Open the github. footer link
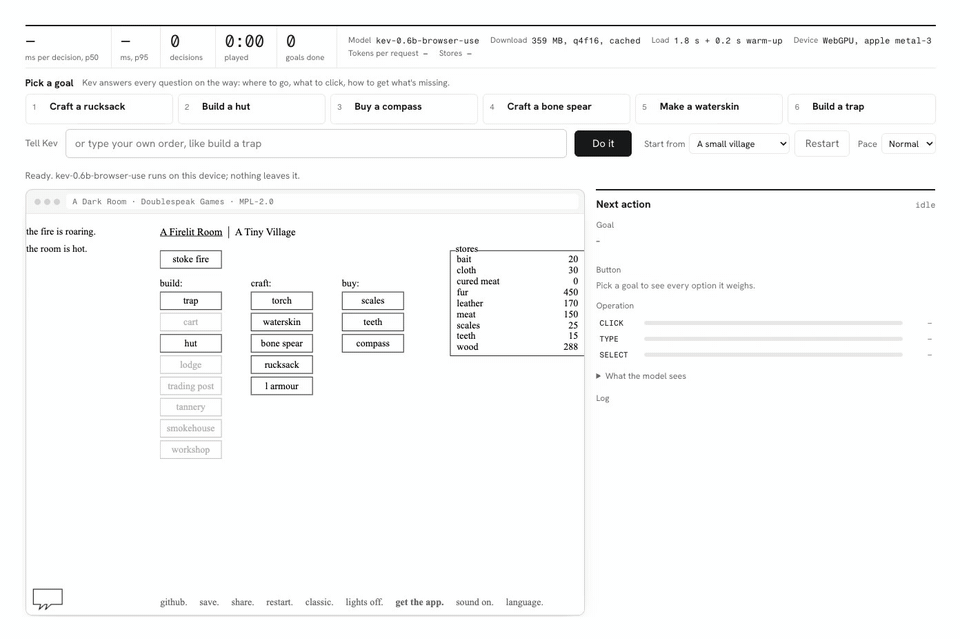960x639 pixels. (173, 602)
